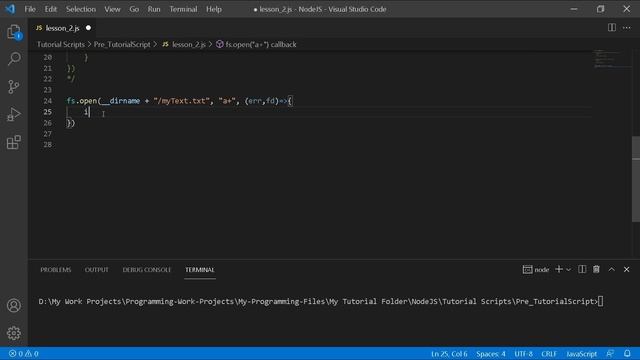
Task: Restore down the VS Code window
Action: click(600, 9)
